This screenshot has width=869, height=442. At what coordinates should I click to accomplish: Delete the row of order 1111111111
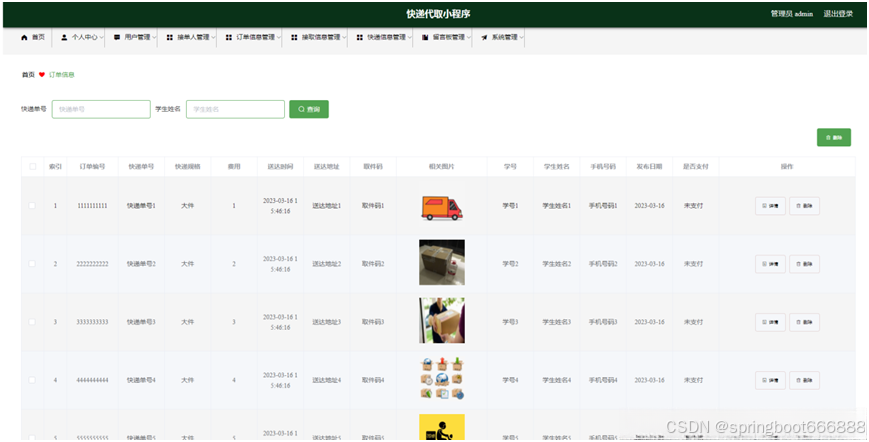click(x=804, y=206)
